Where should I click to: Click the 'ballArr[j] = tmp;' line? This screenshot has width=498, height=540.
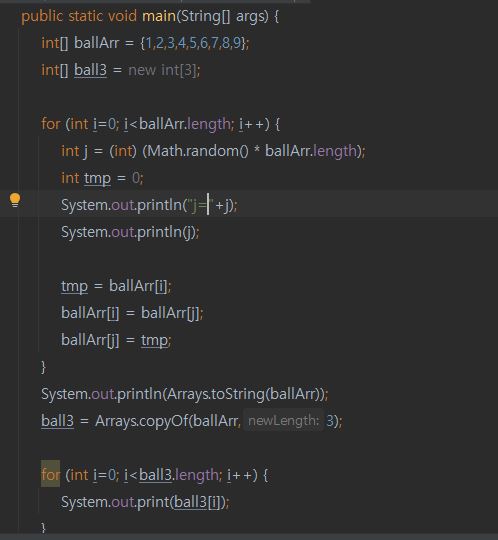click(116, 340)
